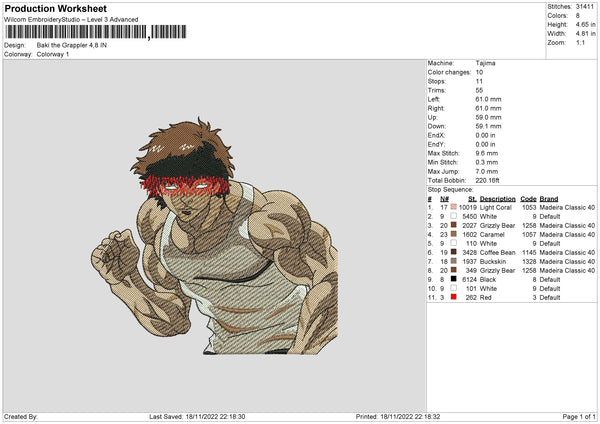Click the barcode under the worksheet title
600x424 pixels.
click(x=96, y=32)
